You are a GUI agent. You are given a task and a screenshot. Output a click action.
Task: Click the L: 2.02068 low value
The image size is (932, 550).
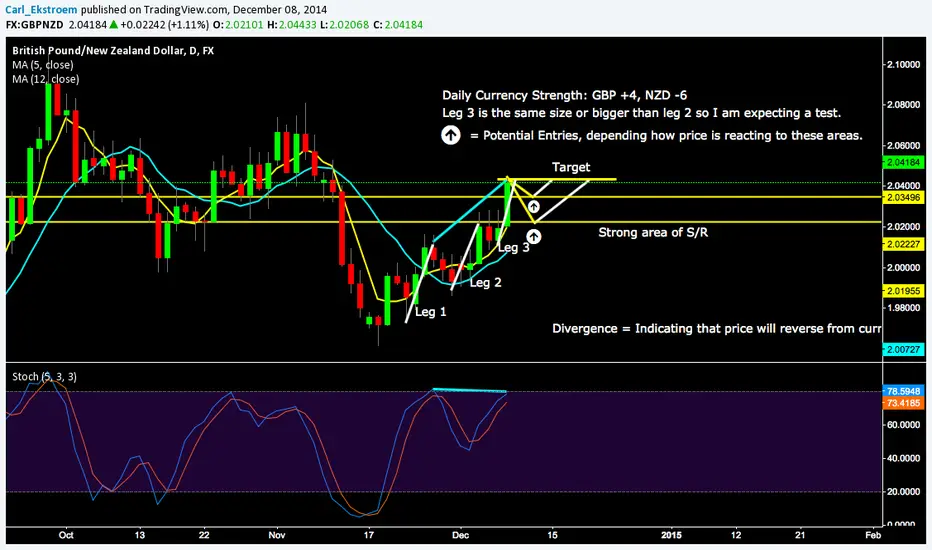pos(344,25)
